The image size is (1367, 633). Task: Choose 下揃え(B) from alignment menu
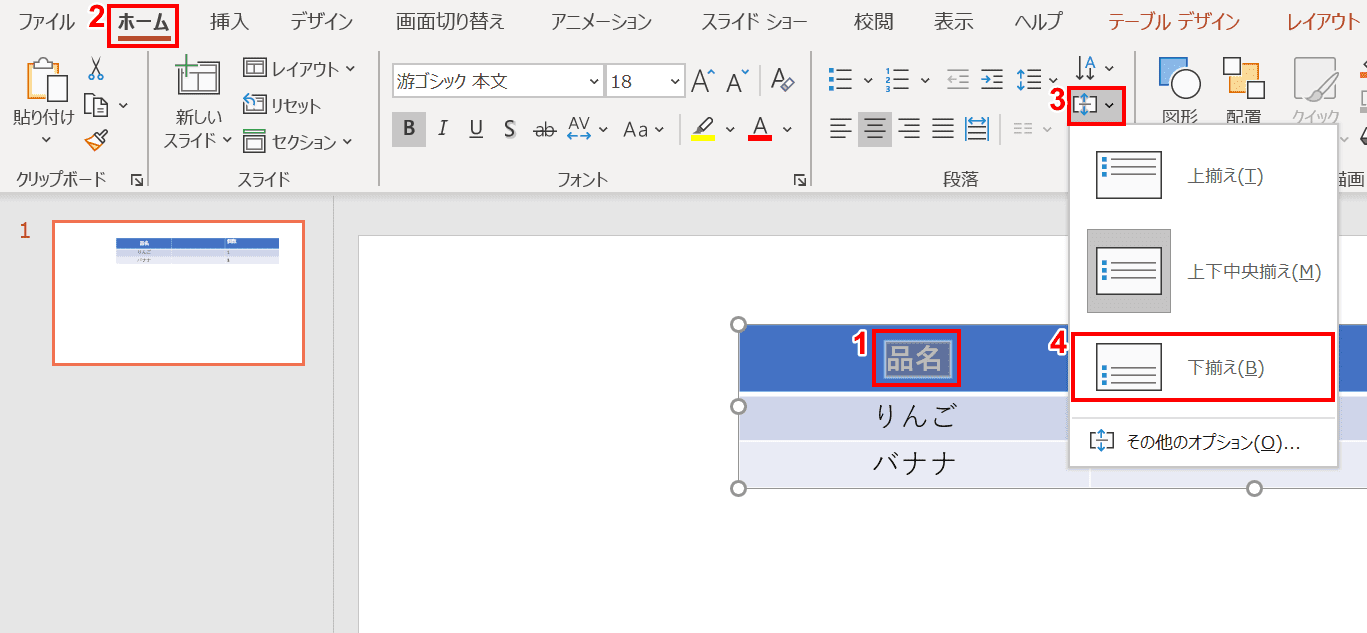1203,367
